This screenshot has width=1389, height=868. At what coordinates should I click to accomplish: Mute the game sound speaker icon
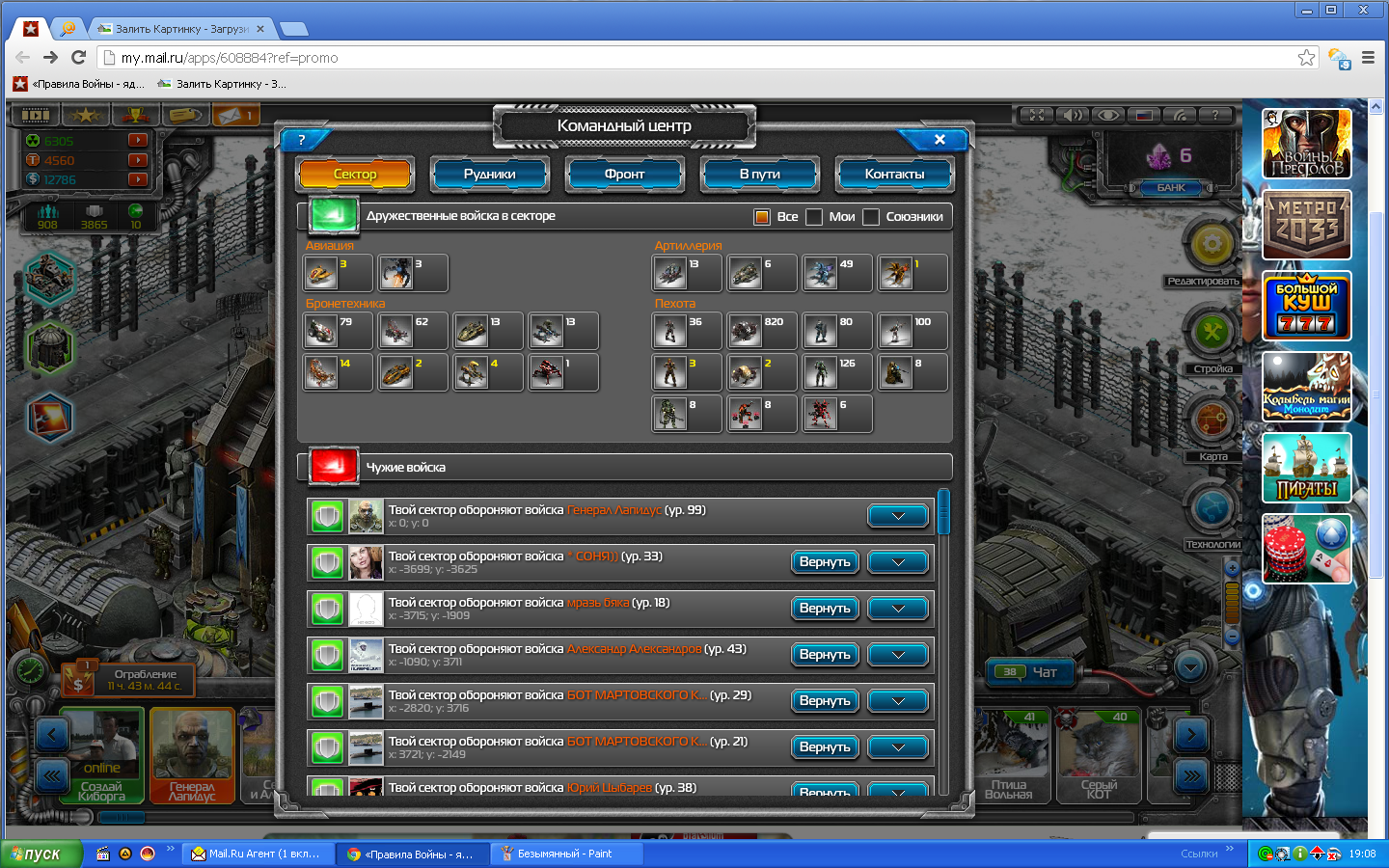coord(1072,115)
